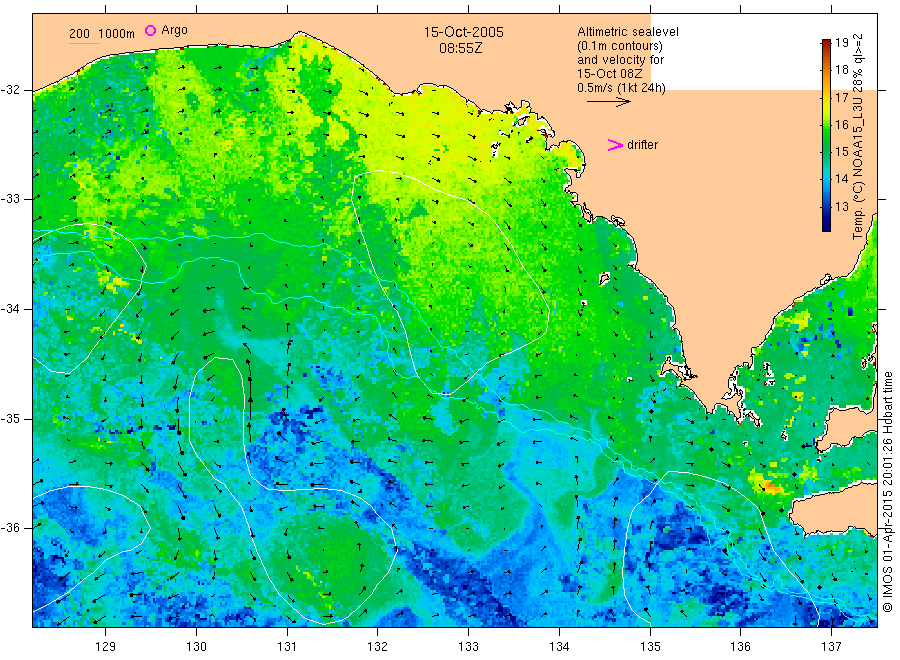Click the 16 value on color scale
Viewport: 900px width, 660px height.
(841, 125)
